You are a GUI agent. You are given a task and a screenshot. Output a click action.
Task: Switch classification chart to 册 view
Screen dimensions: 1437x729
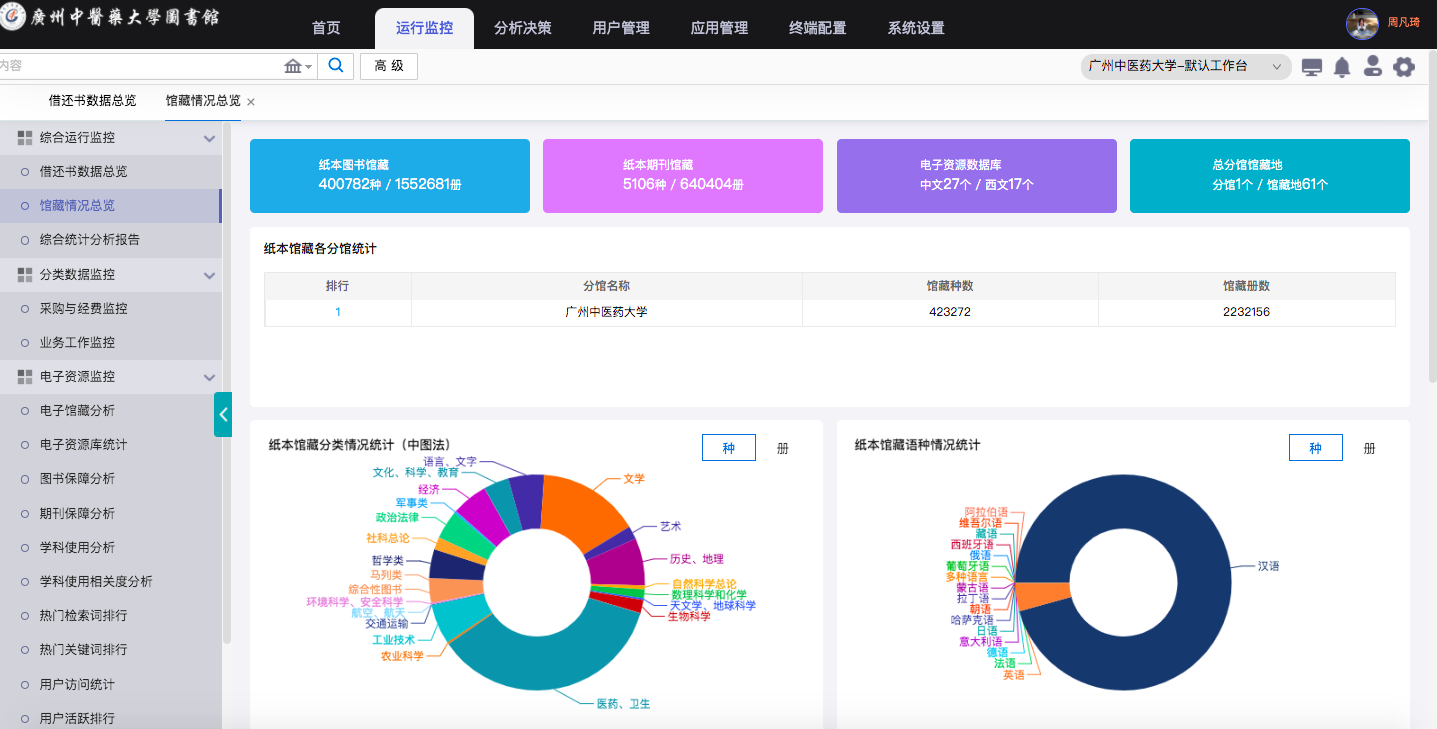click(783, 448)
